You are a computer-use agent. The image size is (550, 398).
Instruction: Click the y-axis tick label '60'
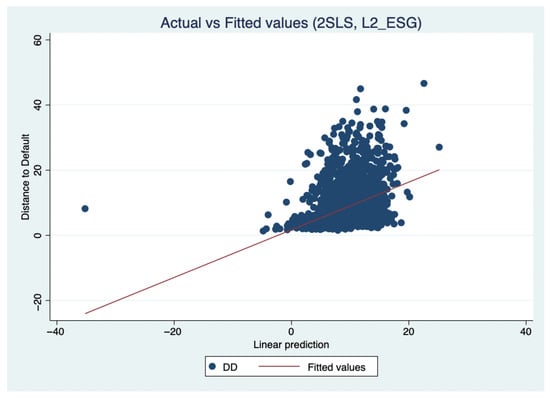[38, 40]
